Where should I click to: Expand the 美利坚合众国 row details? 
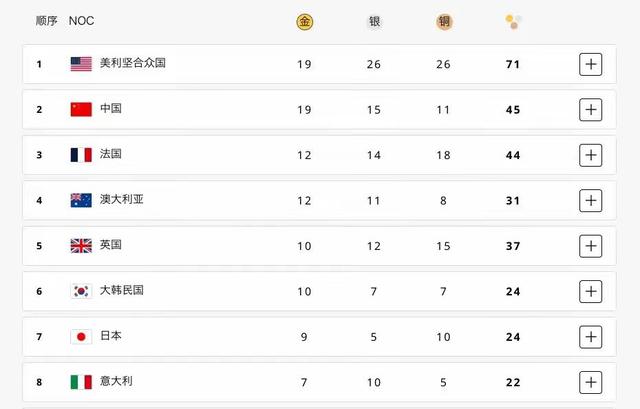pyautogui.click(x=591, y=64)
